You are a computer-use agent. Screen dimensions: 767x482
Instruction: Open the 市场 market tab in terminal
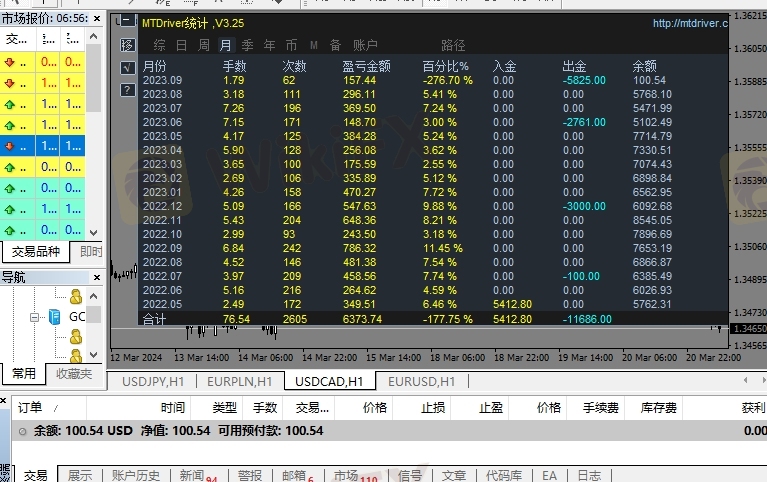click(x=356, y=475)
